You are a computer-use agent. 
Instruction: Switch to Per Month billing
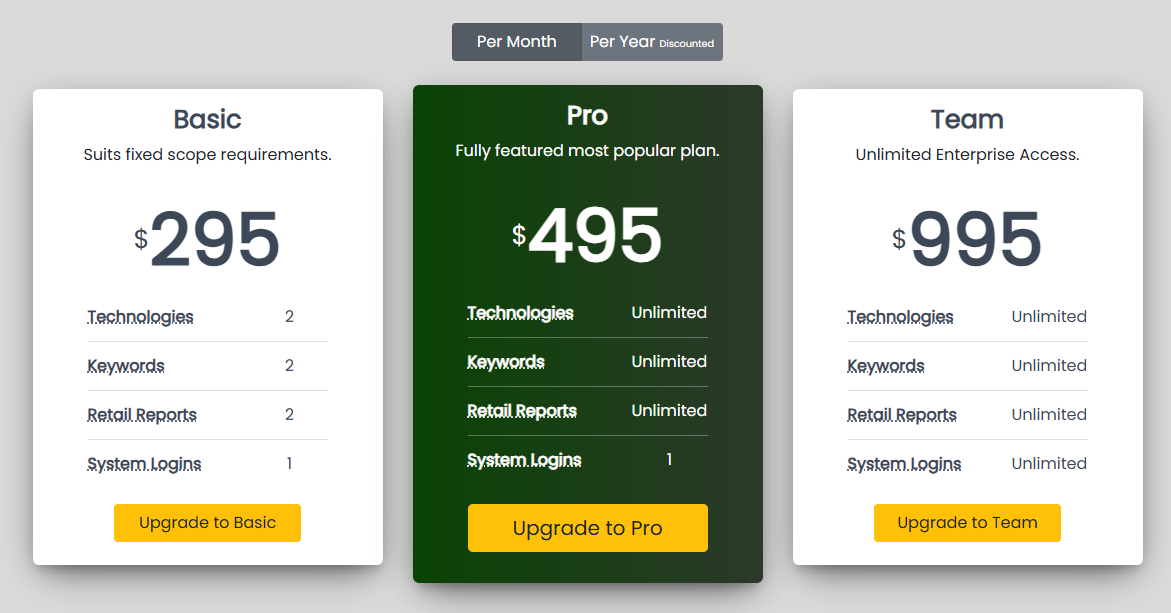click(517, 42)
